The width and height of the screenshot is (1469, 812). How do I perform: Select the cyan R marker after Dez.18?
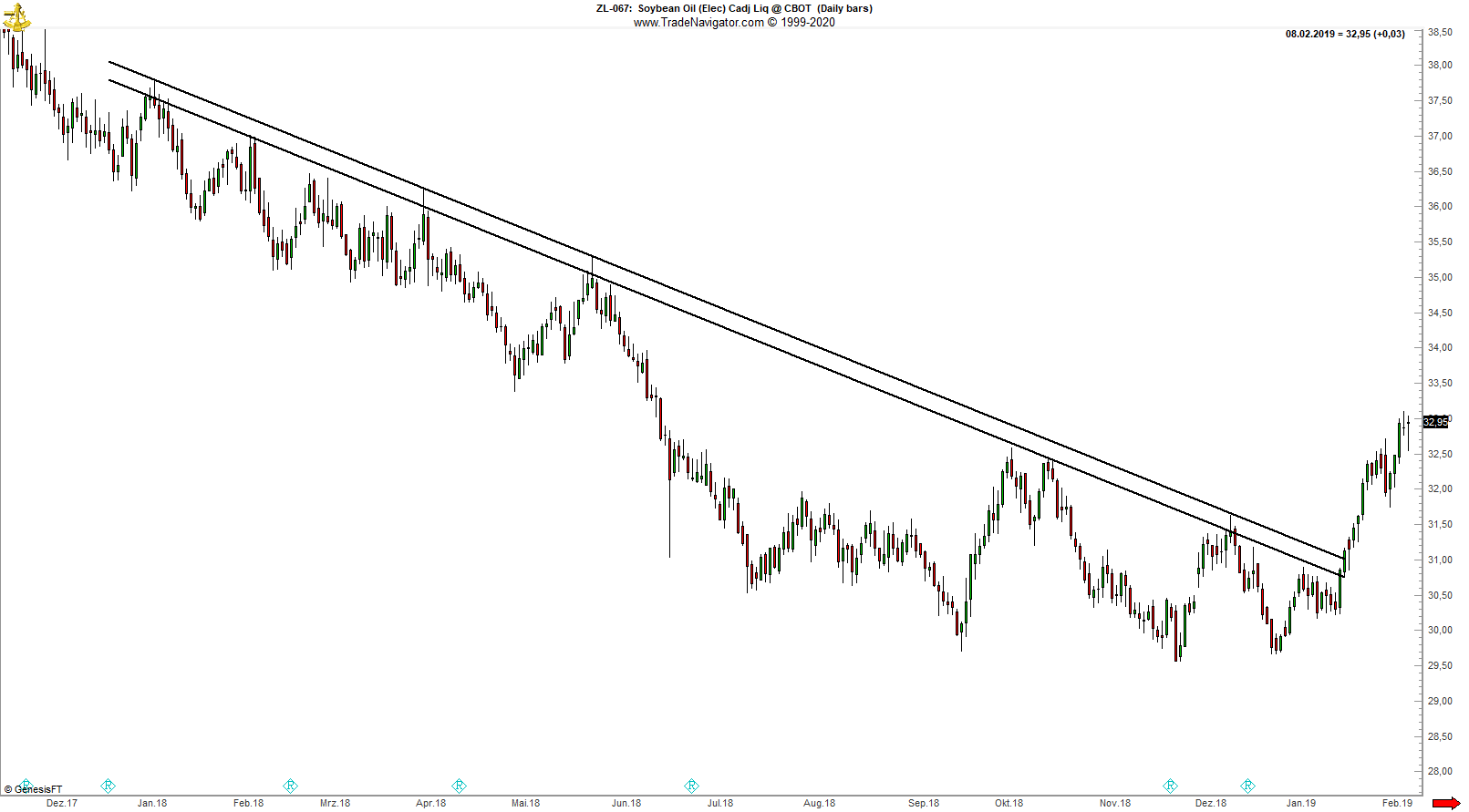click(x=1247, y=786)
